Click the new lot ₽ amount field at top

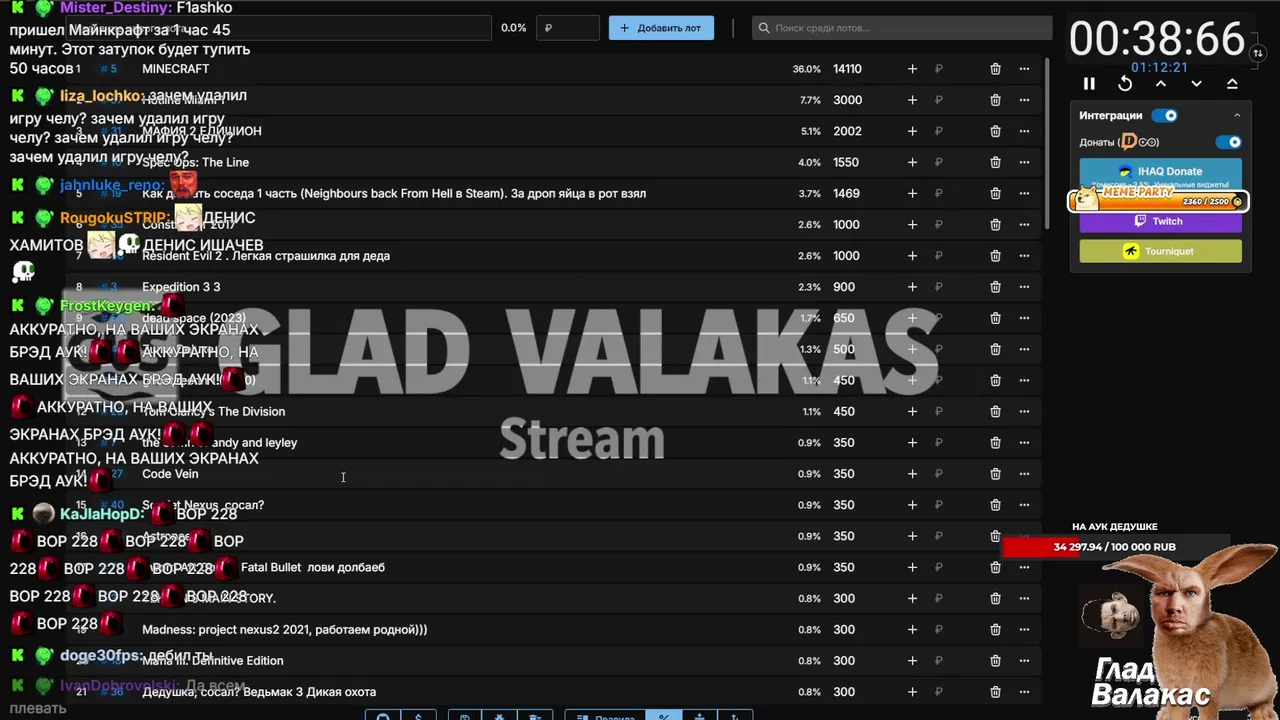(x=567, y=28)
